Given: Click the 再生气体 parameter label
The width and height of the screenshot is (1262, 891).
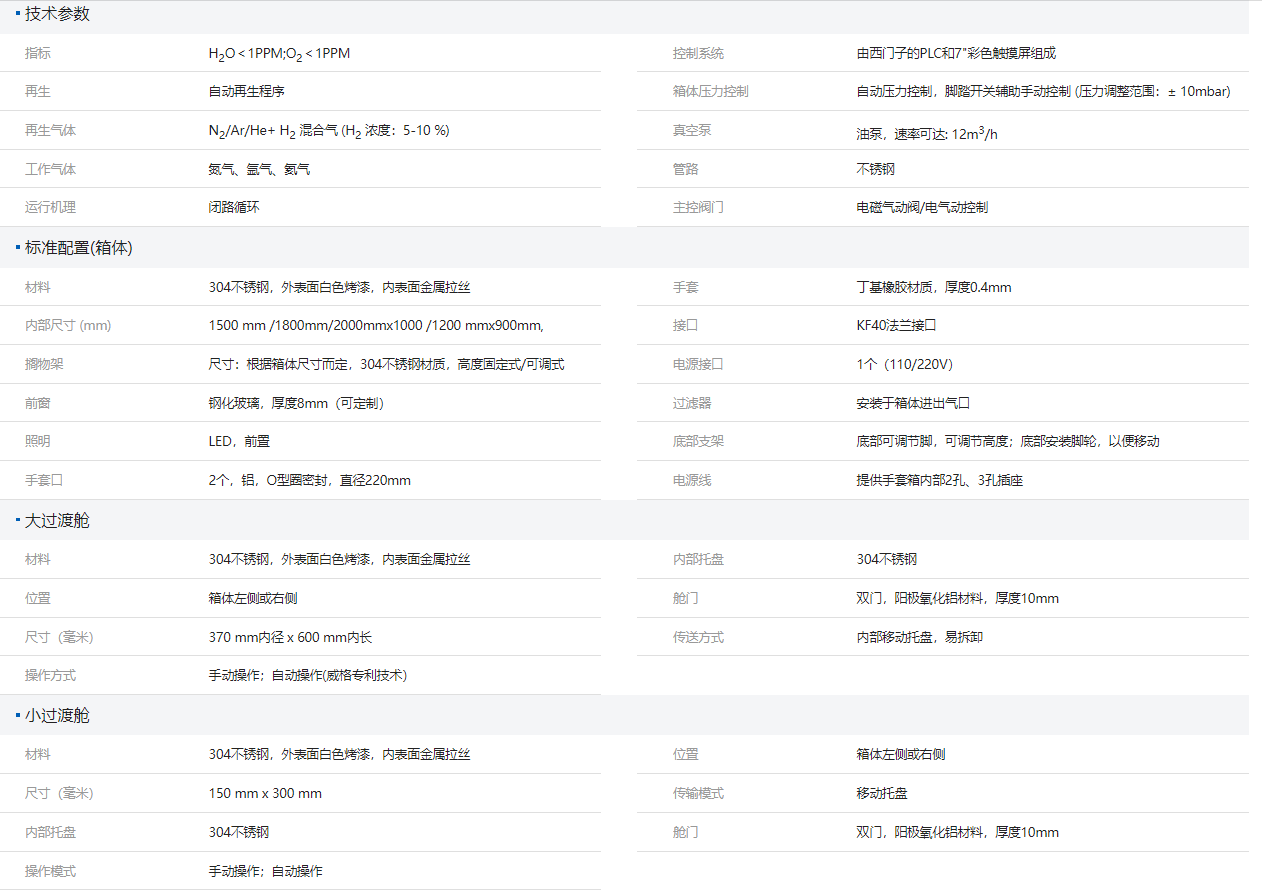Looking at the screenshot, I should pos(49,130).
